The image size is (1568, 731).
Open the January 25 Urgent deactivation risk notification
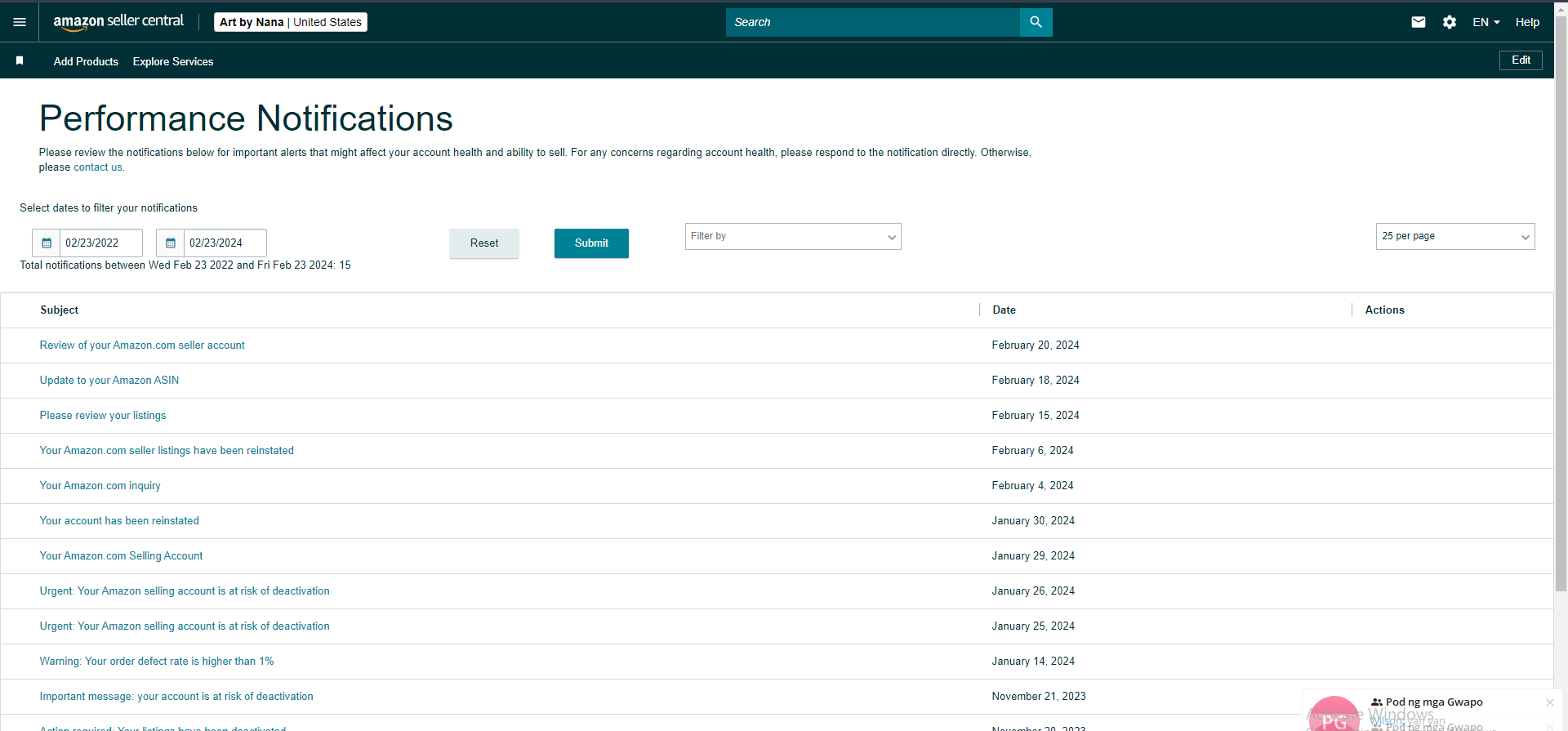tap(185, 626)
